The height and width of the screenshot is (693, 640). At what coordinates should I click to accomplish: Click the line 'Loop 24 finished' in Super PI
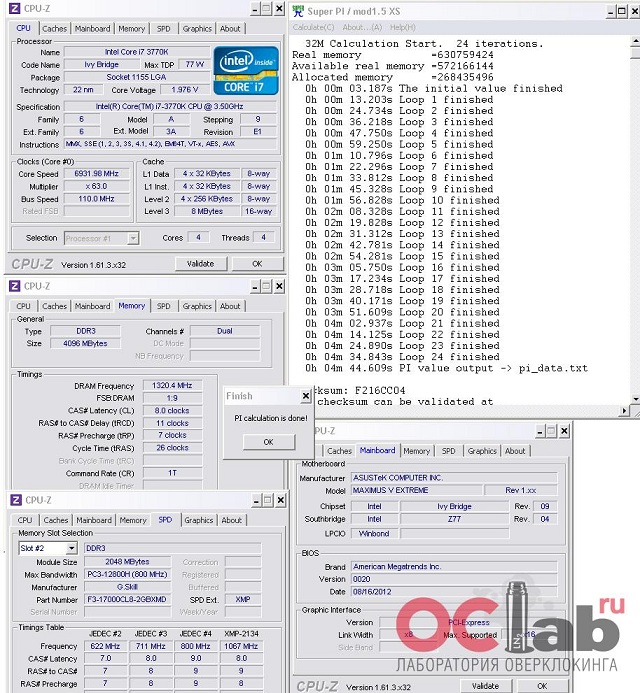[403, 357]
